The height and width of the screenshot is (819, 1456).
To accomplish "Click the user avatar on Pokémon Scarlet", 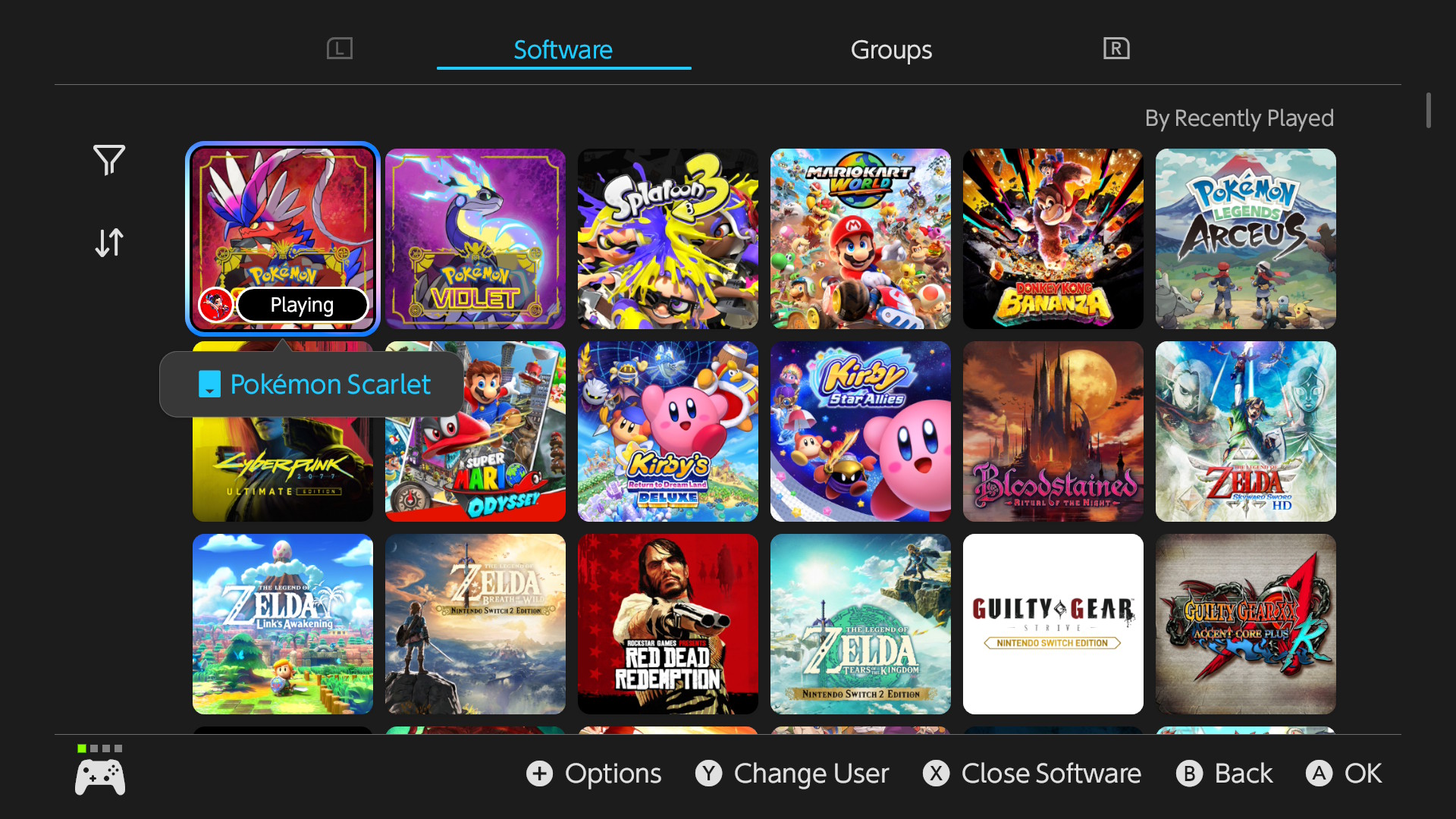I will (216, 305).
